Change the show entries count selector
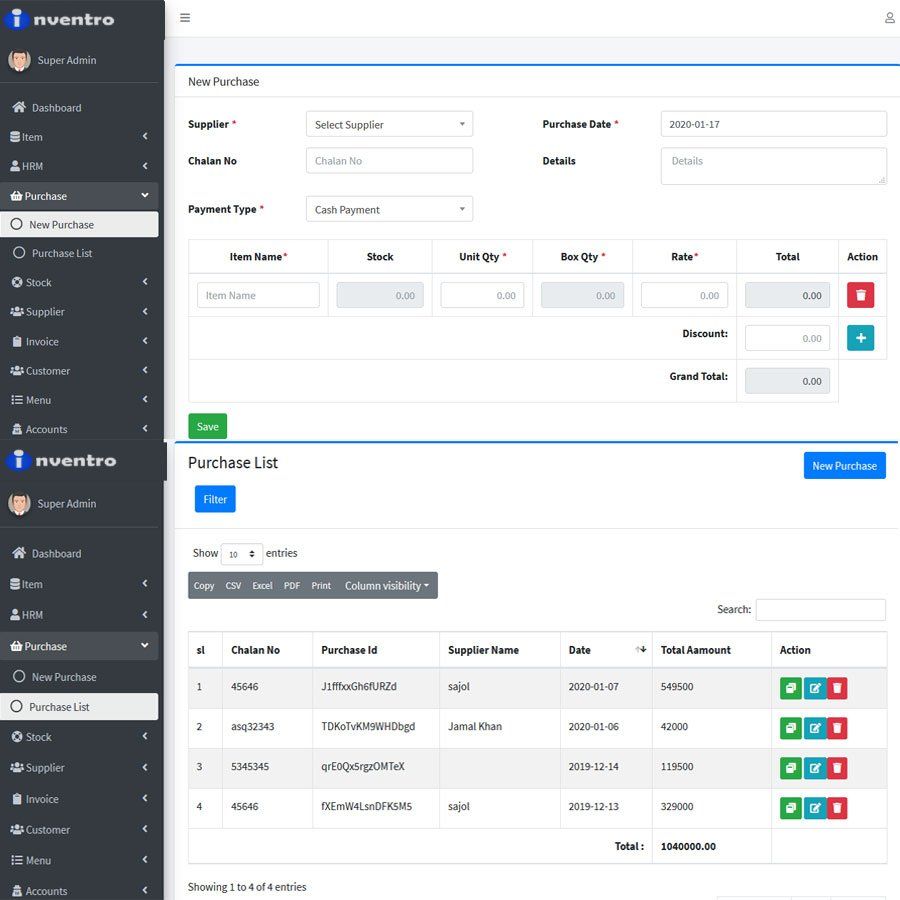This screenshot has width=900, height=900. click(x=241, y=554)
